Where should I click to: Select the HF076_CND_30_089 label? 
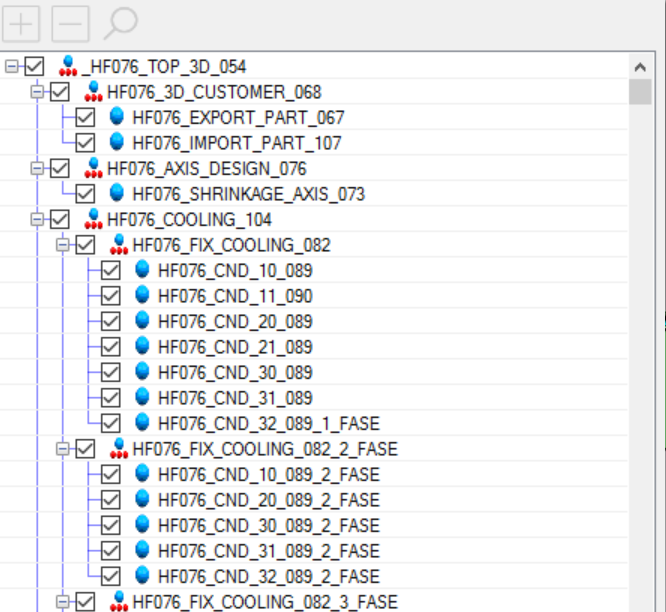pos(235,372)
